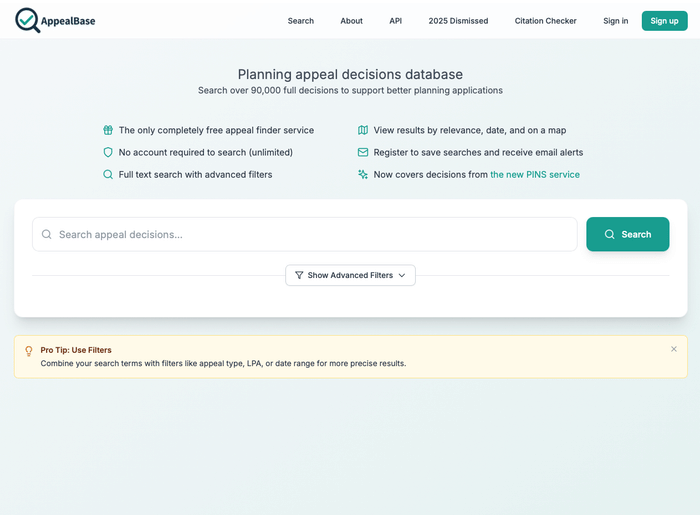Open the API menu link

[x=395, y=21]
